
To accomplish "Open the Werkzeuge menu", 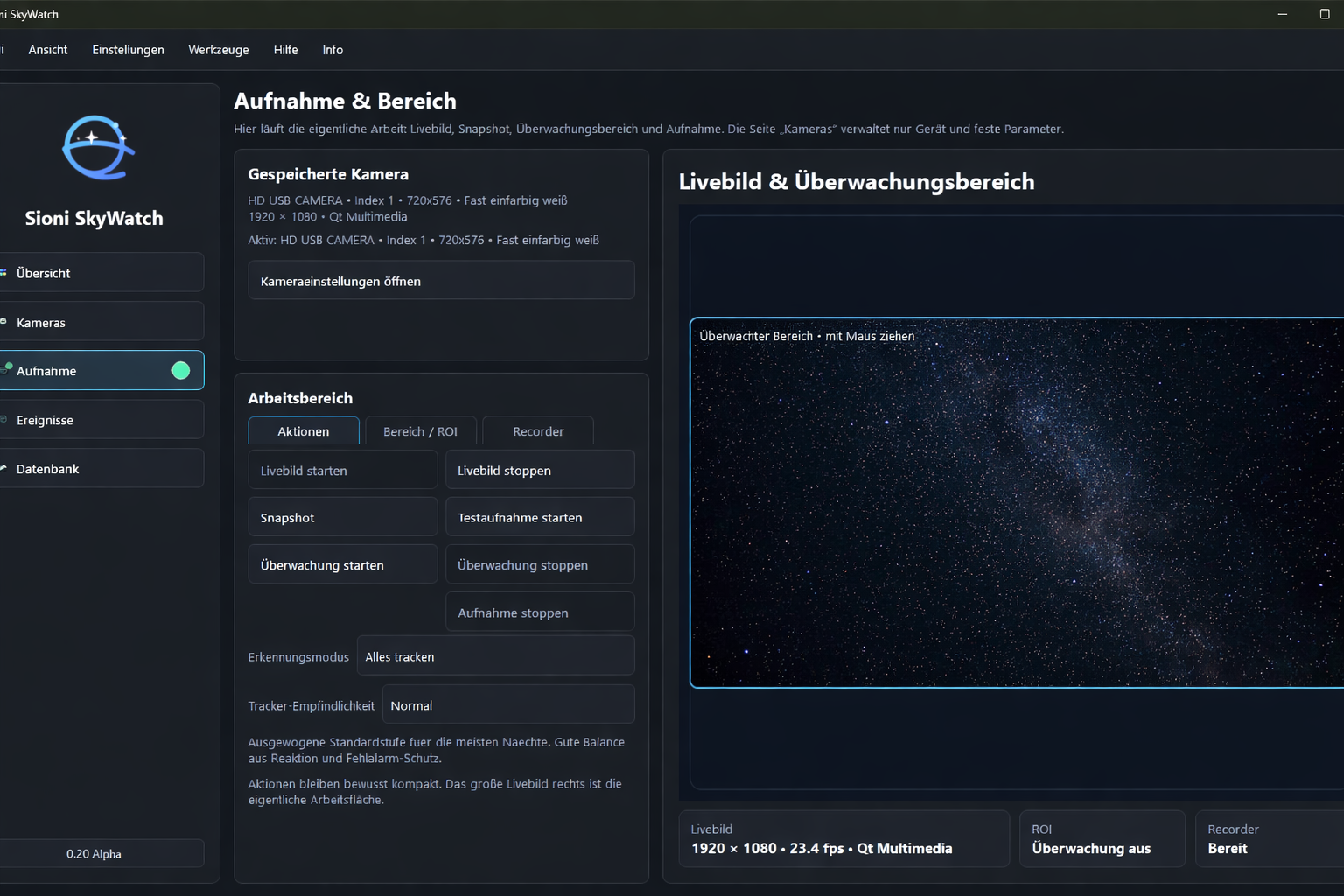I will point(219,50).
